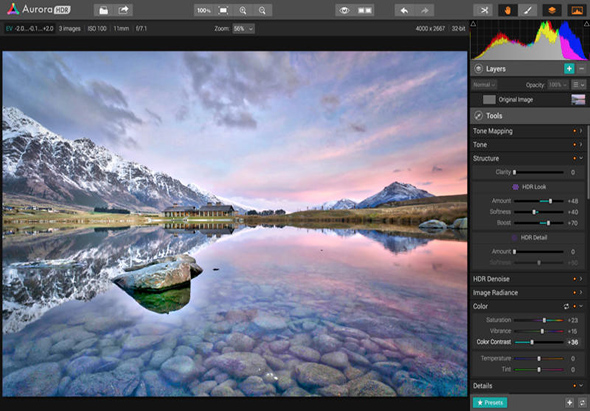Image resolution: width=590 pixels, height=411 pixels.
Task: Zoom out with the minus magnifier
Action: 262,11
